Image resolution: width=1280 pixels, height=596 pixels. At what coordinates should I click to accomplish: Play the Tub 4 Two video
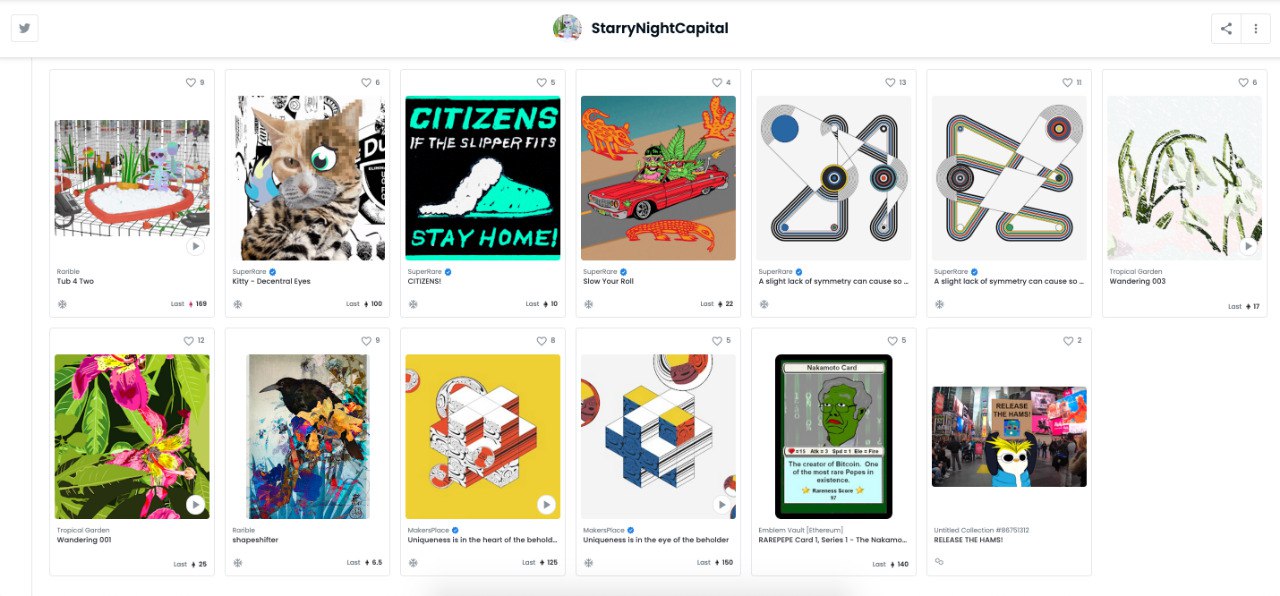tap(195, 246)
